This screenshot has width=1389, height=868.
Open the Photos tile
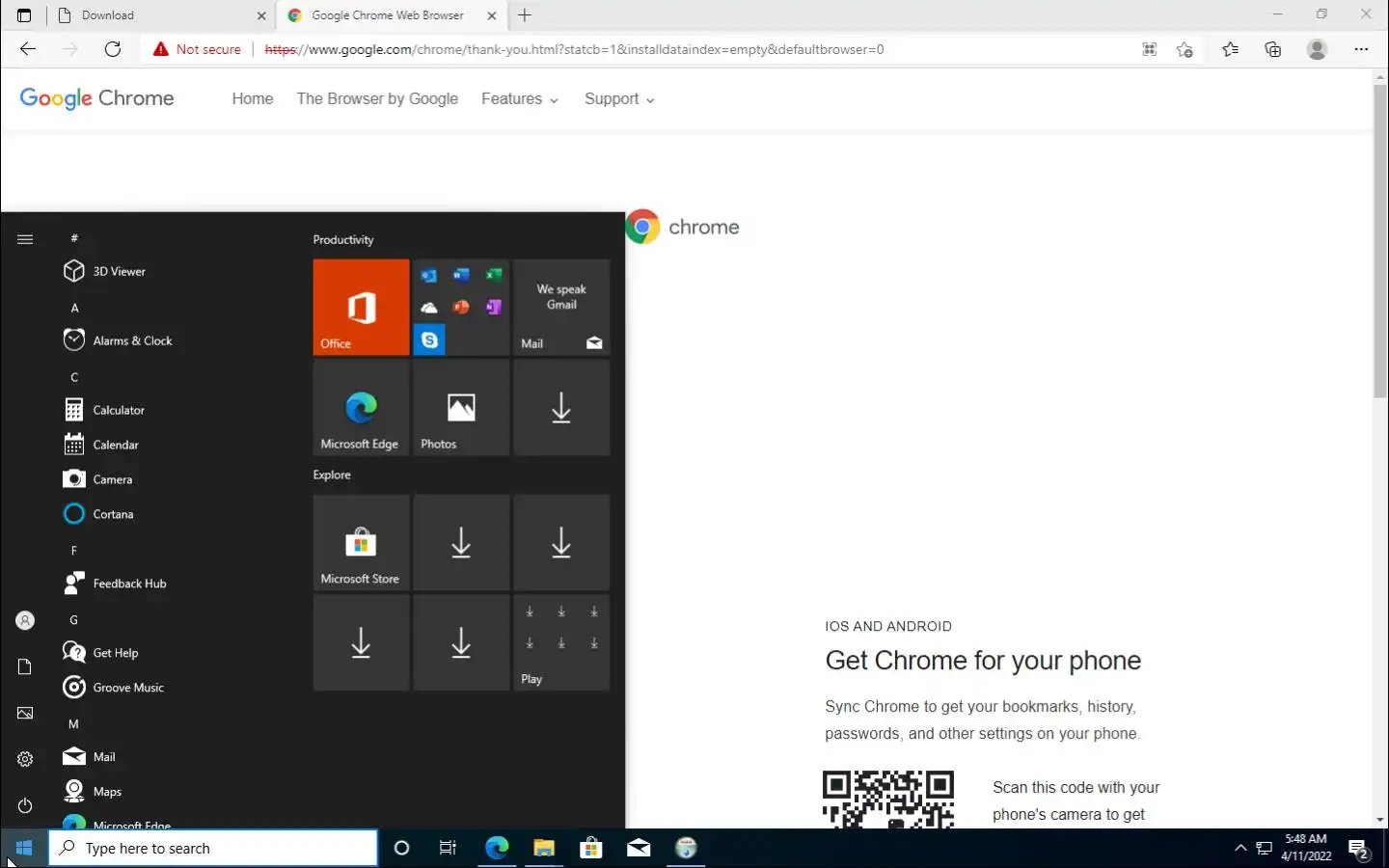(461, 408)
